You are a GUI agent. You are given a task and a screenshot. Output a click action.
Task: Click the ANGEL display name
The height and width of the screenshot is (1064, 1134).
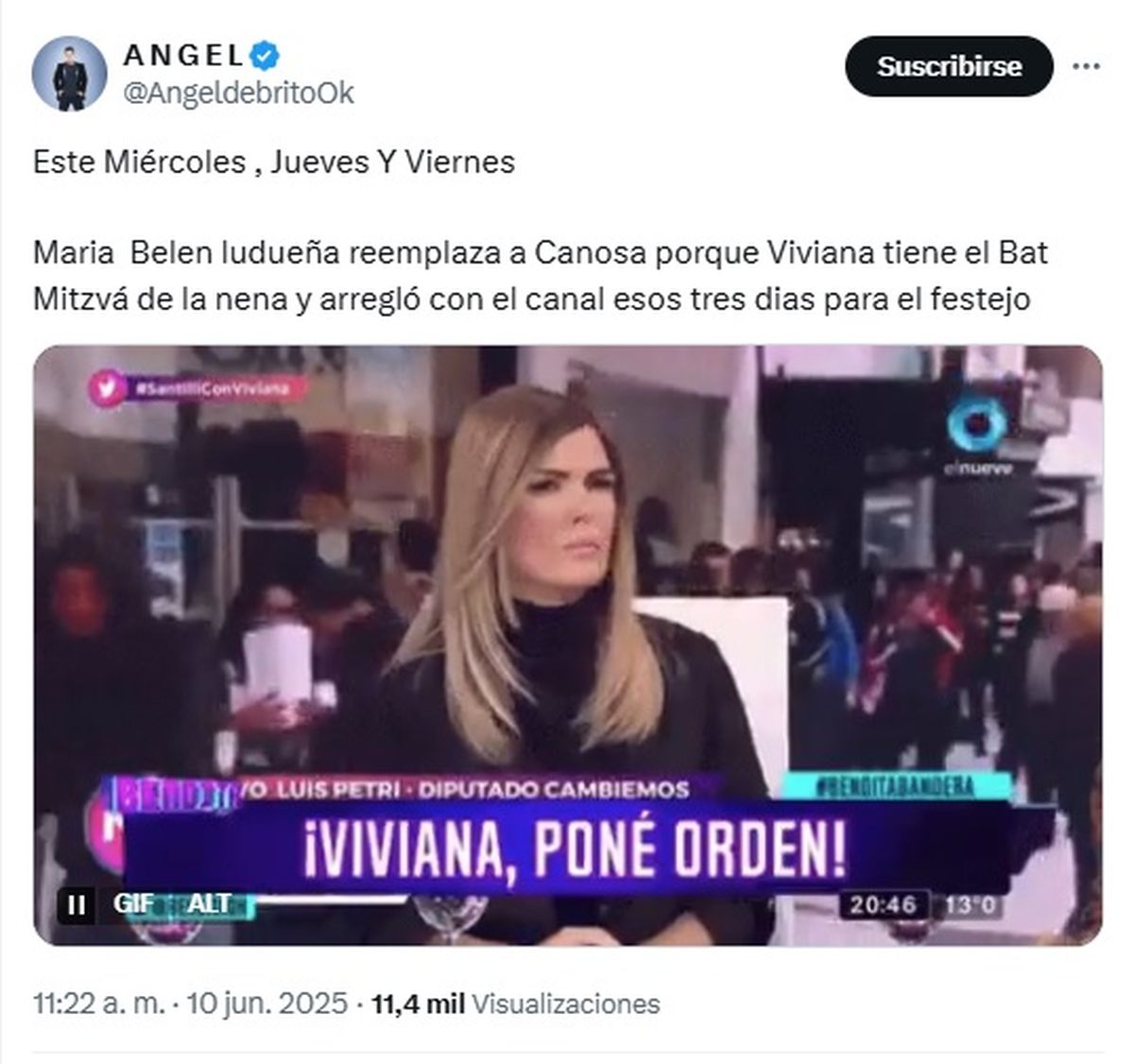tap(184, 56)
